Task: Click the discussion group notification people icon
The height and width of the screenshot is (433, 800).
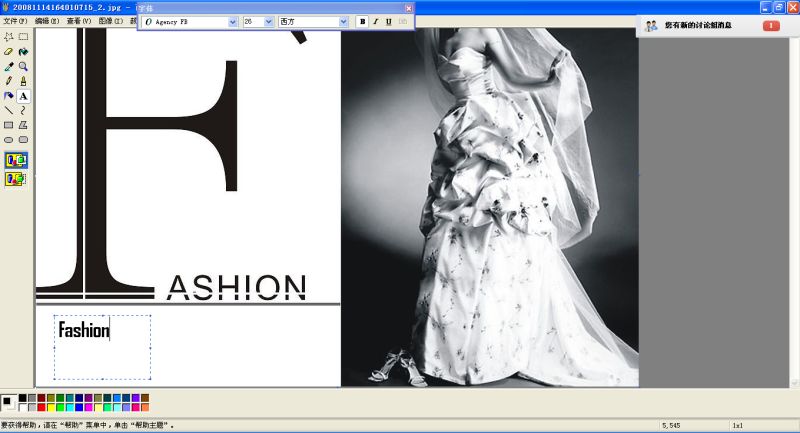Action: [x=651, y=26]
